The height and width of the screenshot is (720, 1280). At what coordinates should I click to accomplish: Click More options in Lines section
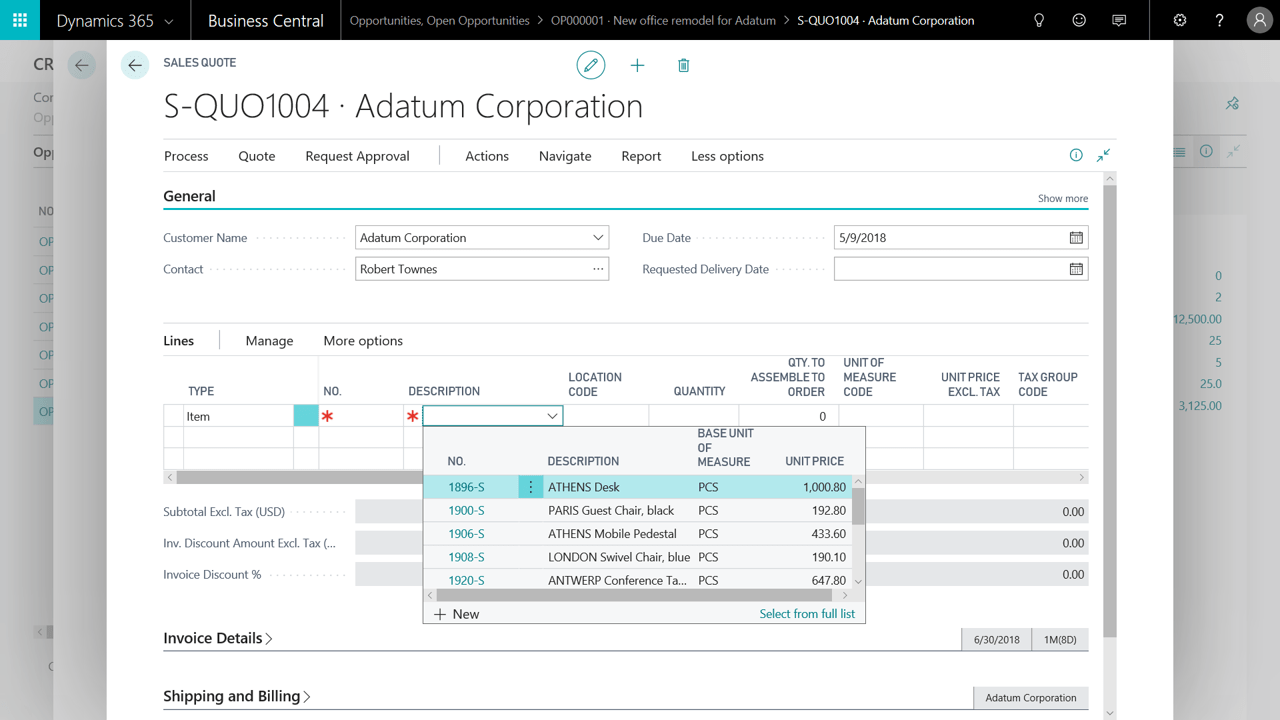click(363, 341)
